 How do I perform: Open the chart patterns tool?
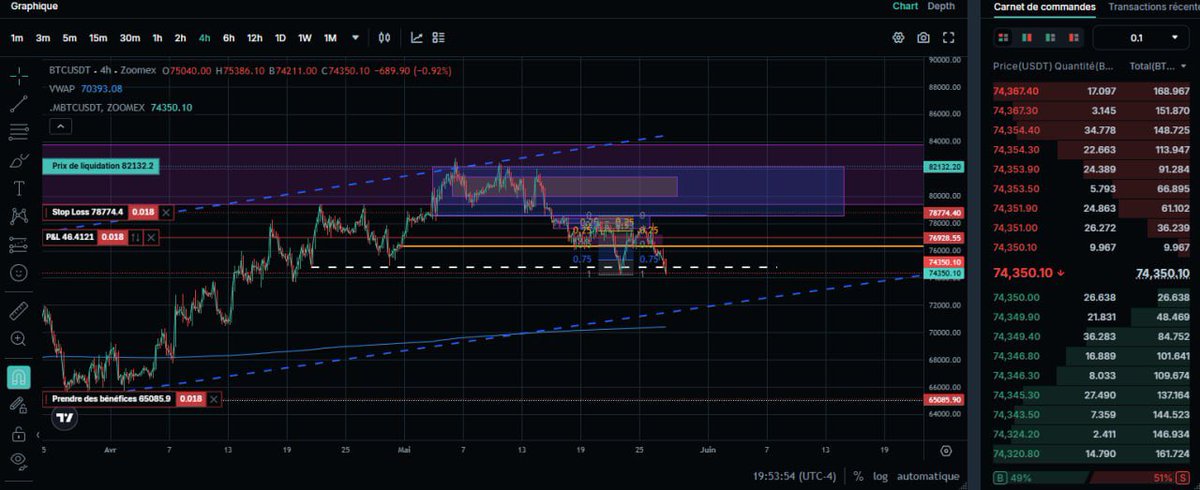coord(18,216)
